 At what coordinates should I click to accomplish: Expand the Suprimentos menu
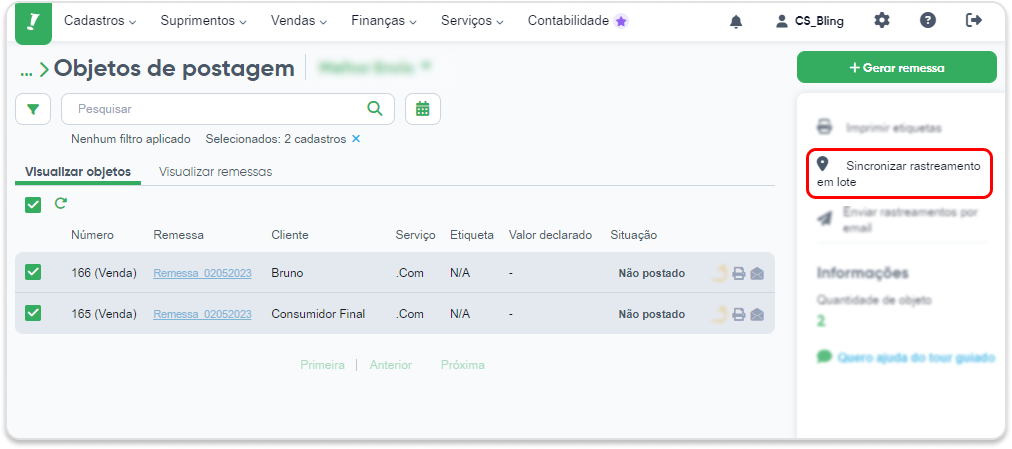[203, 21]
